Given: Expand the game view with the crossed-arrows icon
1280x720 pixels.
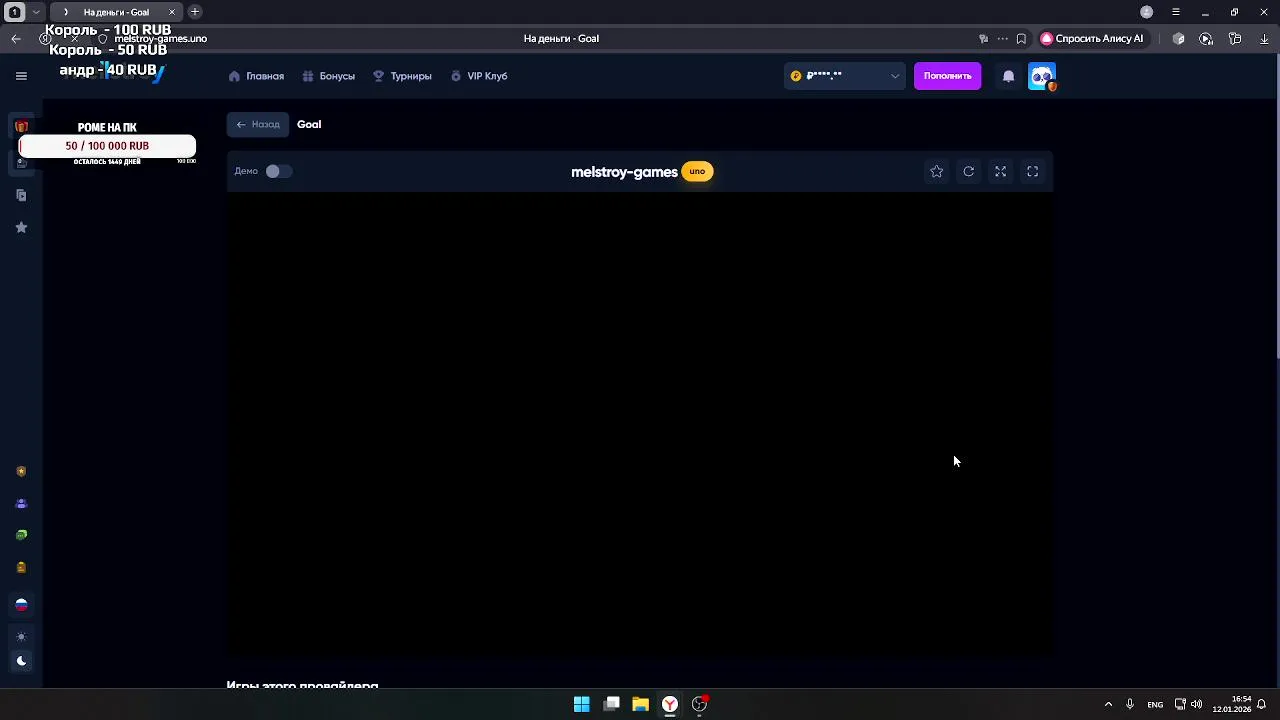Looking at the screenshot, I should click(1000, 172).
